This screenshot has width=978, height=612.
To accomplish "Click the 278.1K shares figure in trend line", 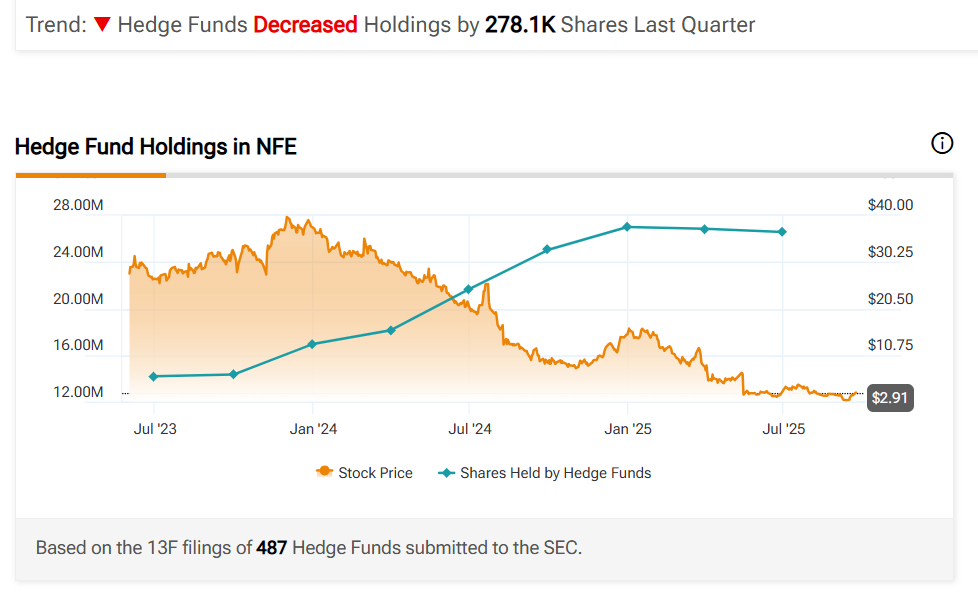I will [x=520, y=25].
